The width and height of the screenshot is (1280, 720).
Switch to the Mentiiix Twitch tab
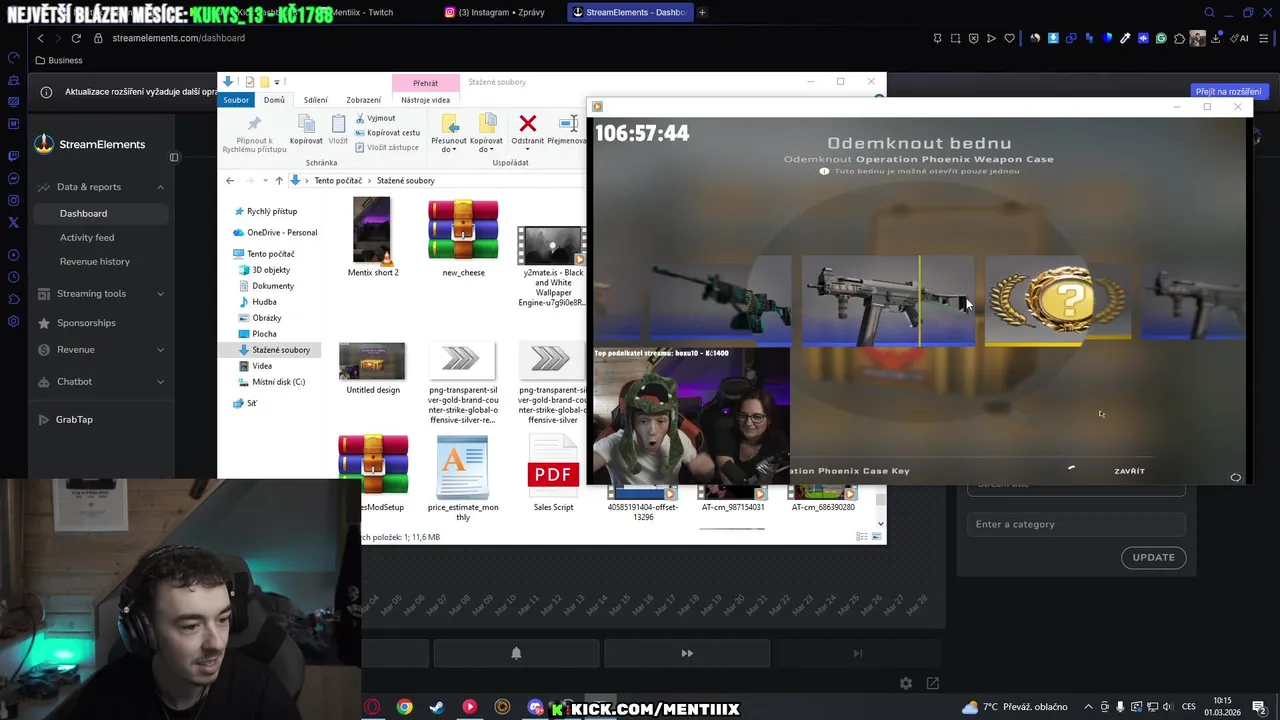tap(363, 12)
